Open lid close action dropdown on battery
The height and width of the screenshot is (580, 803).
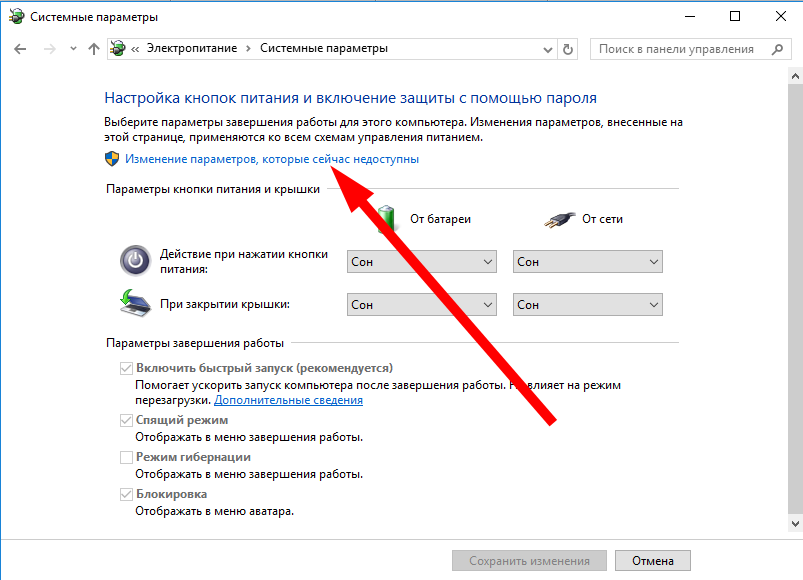tap(421, 305)
